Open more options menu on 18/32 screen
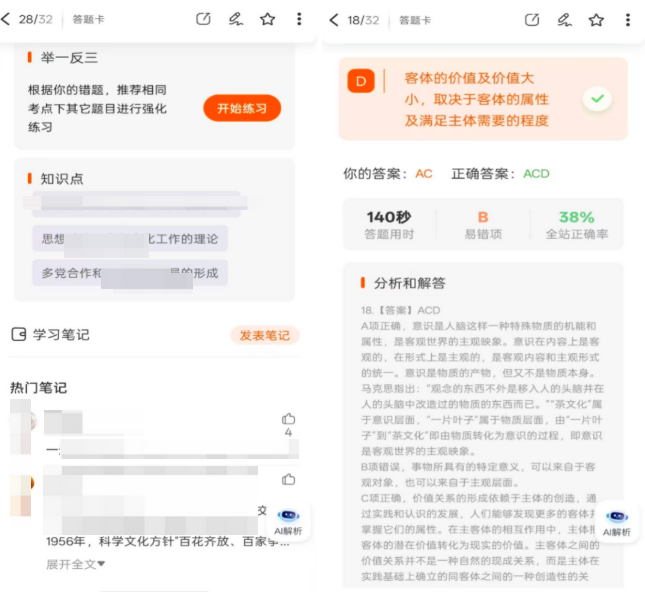Image resolution: width=645 pixels, height=592 pixels. tap(628, 20)
